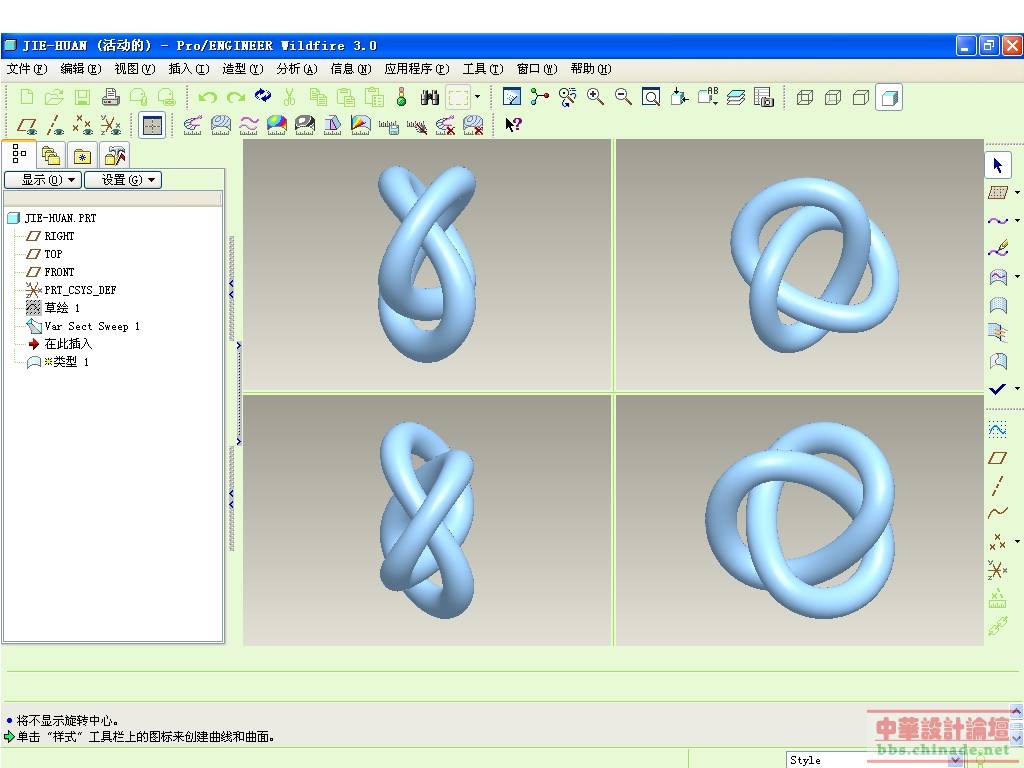Screen dimensions: 1024x768
Task: Click the rainbow shaded curvature analysis icon
Action: pyautogui.click(x=276, y=125)
